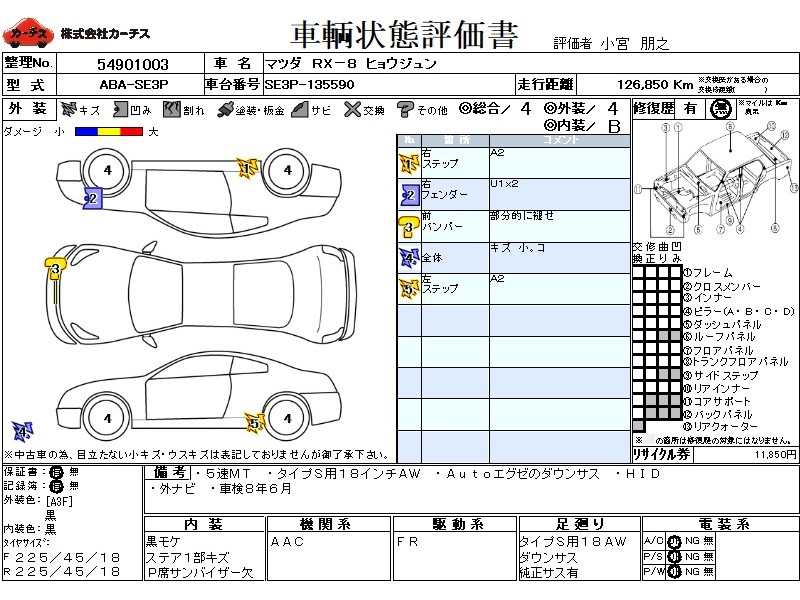This screenshot has height=600, width=800.
Task: Click the 凹み dent legend icon
Action: click(121, 109)
